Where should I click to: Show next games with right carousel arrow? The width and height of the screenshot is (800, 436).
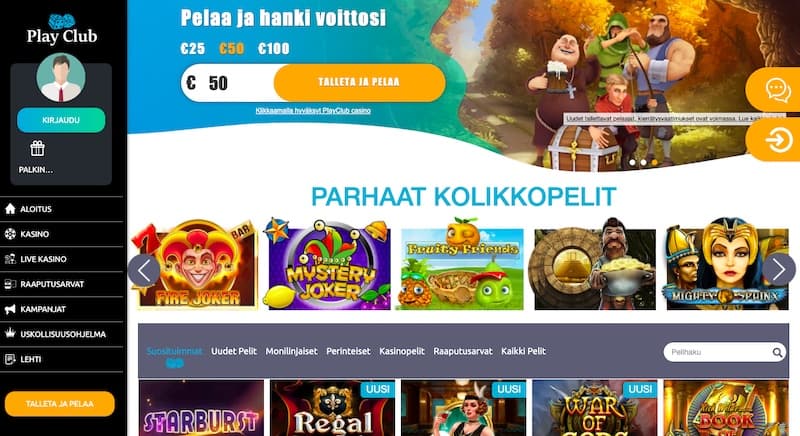[x=779, y=269]
